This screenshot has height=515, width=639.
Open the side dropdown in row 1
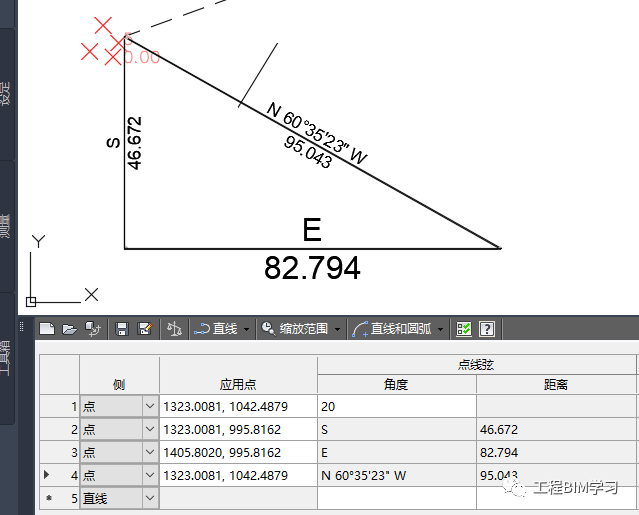click(x=150, y=406)
